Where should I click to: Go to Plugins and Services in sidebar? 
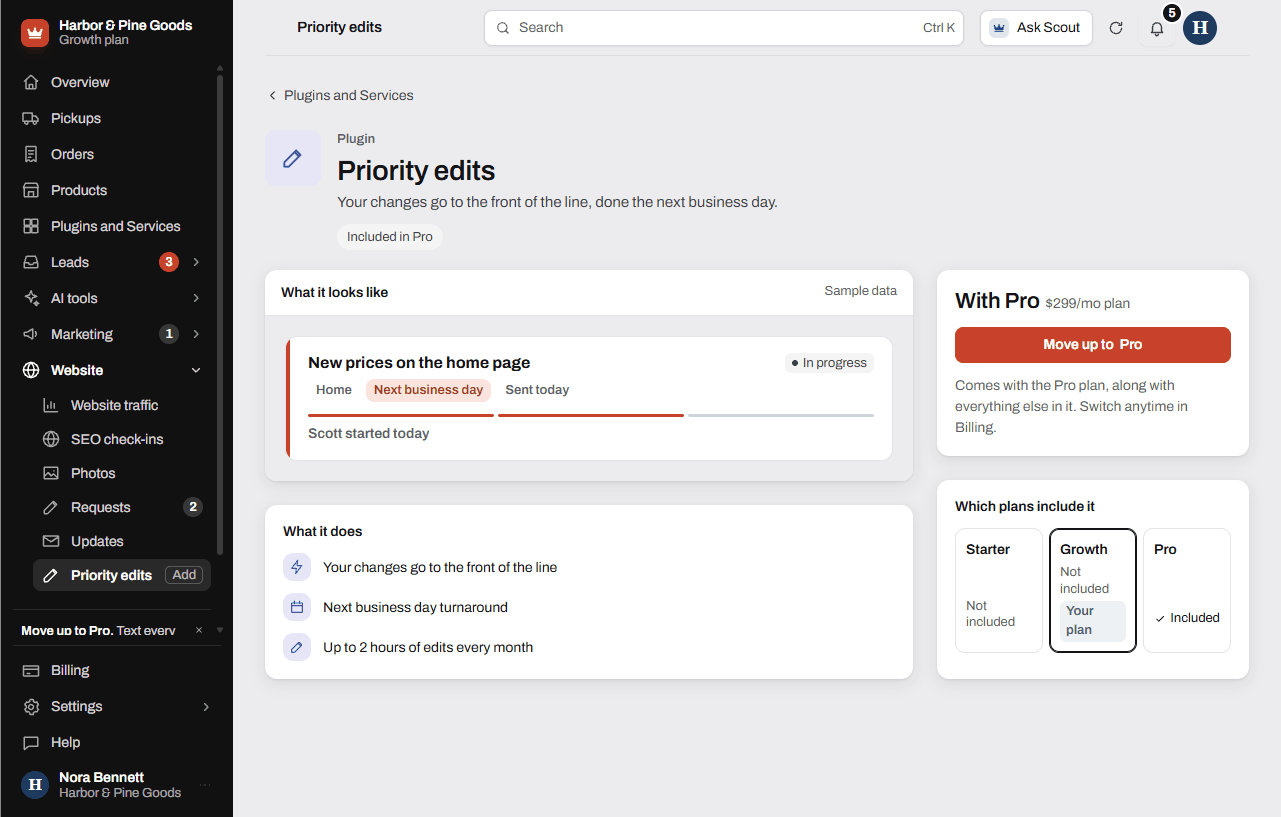116,226
